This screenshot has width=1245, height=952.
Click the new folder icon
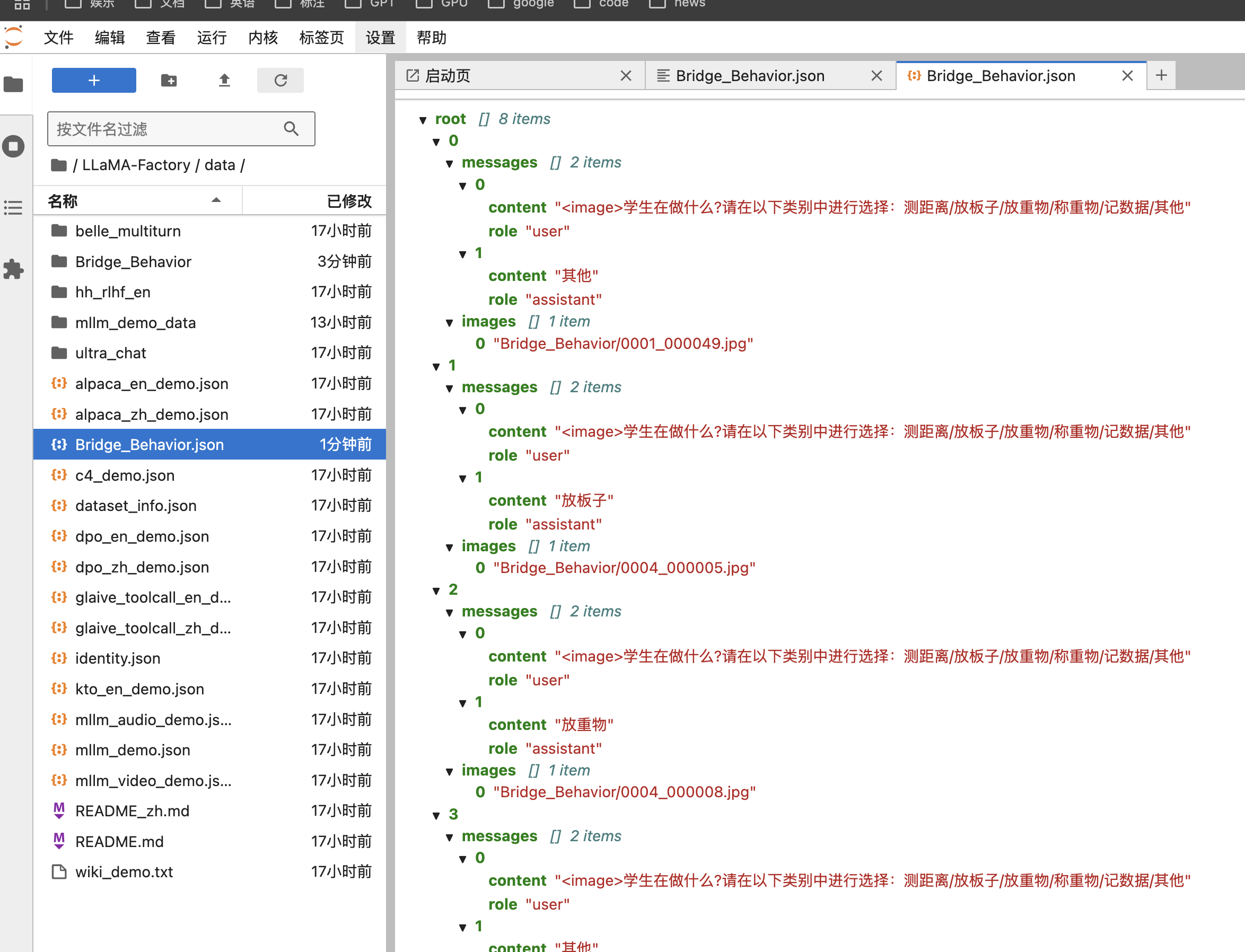pos(169,81)
